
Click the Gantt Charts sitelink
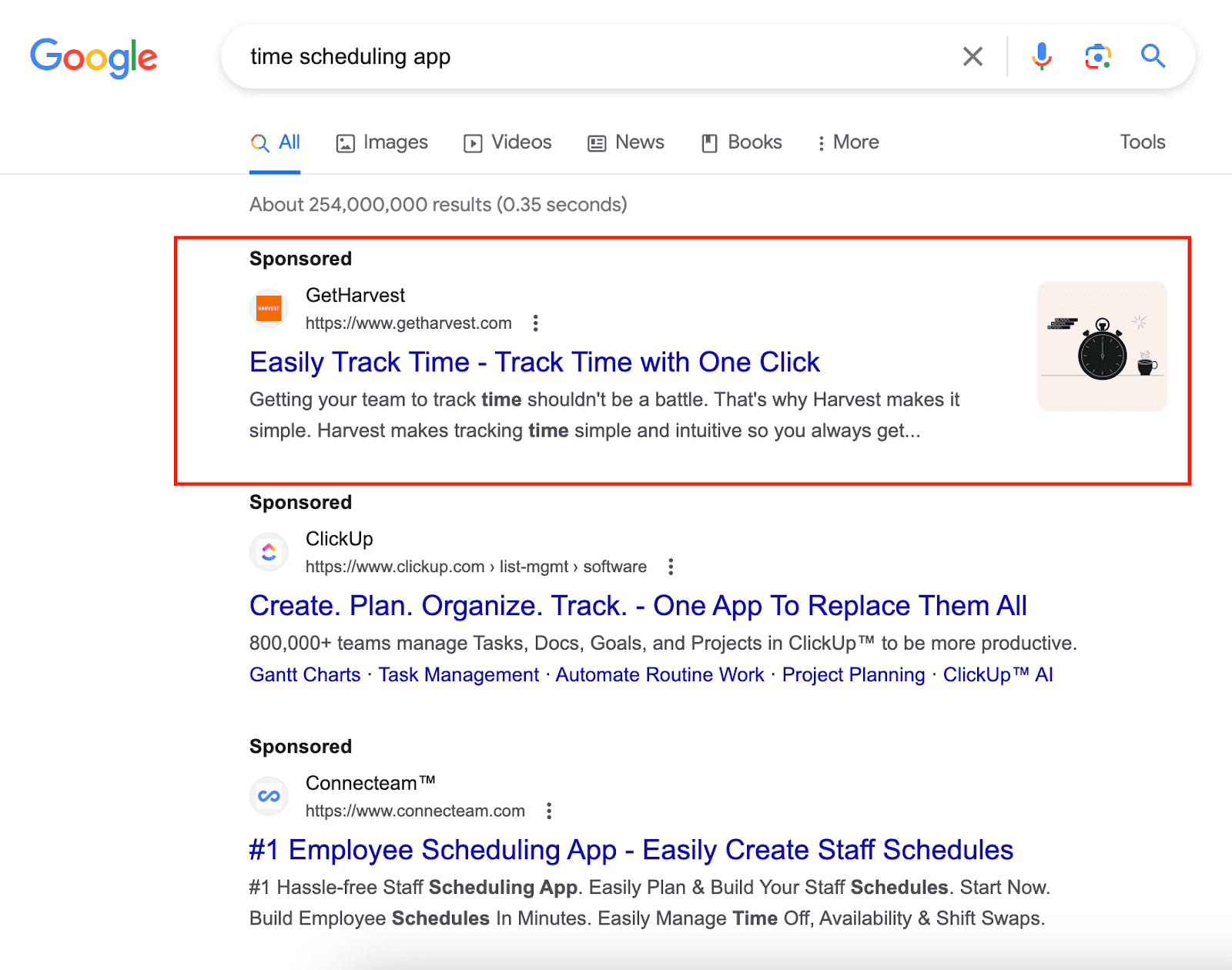pos(305,674)
